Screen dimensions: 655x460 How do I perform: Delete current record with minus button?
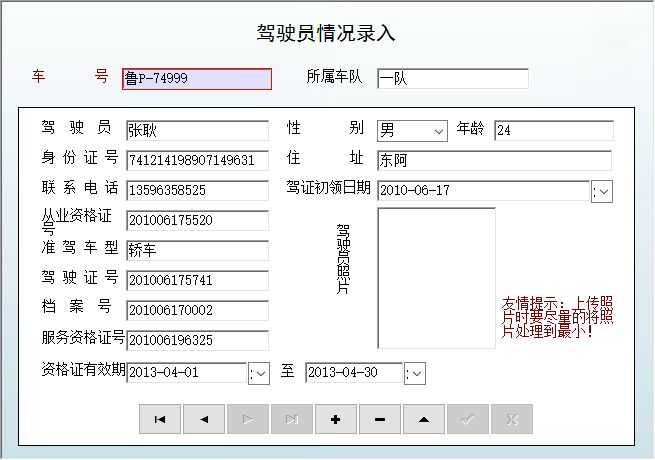click(380, 420)
